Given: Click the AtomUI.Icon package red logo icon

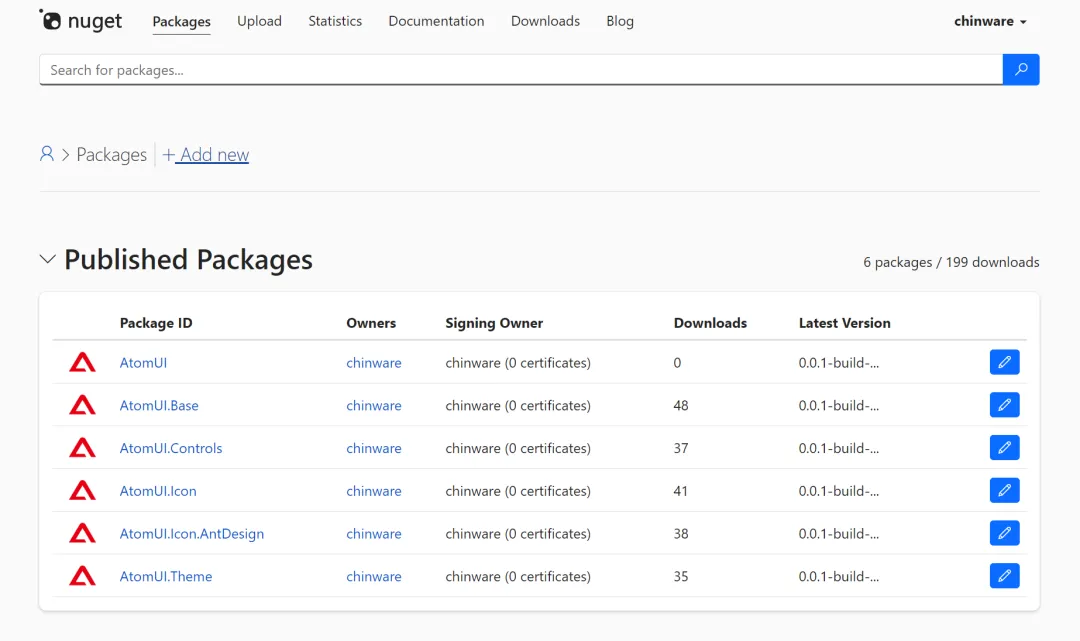Looking at the screenshot, I should click(x=82, y=490).
